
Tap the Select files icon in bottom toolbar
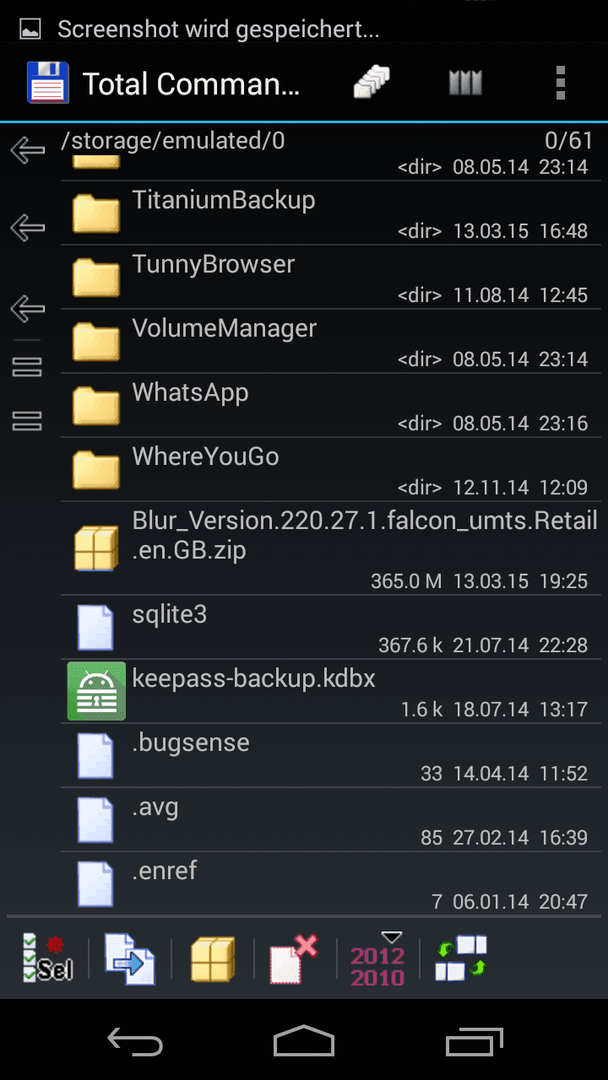pos(47,957)
